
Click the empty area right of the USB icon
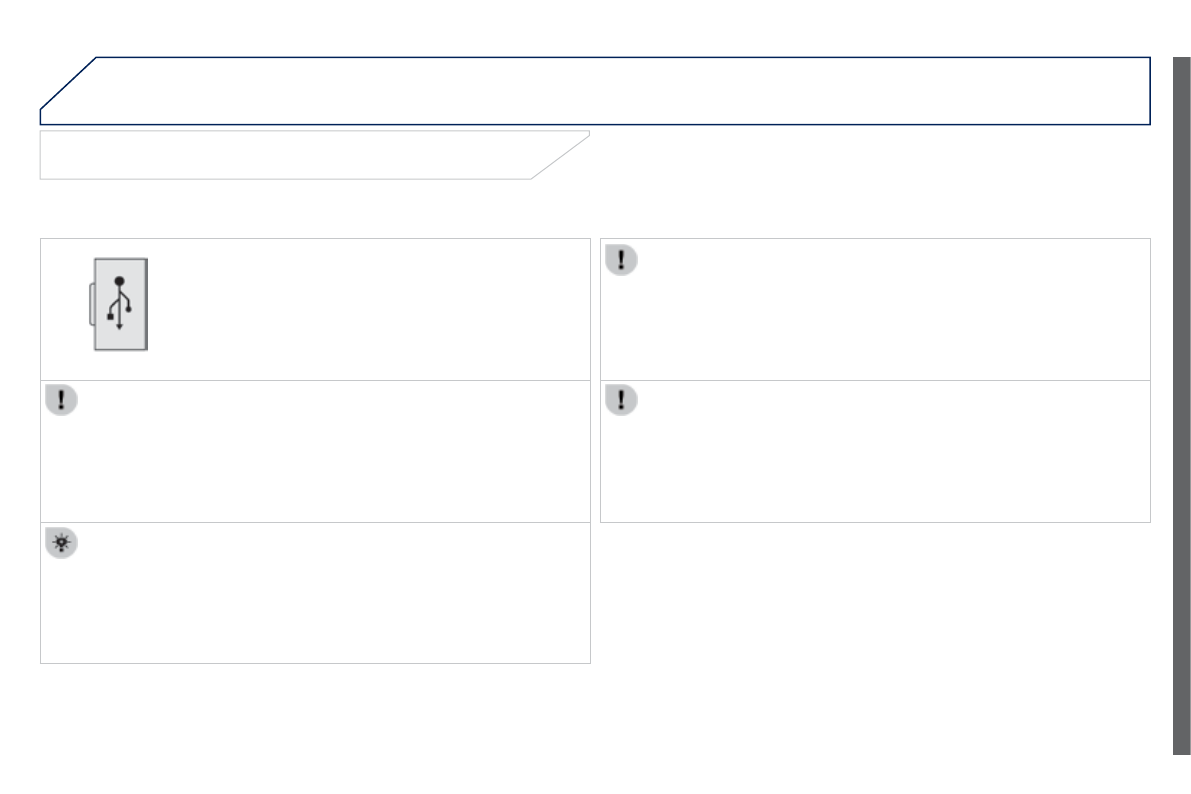click(x=370, y=309)
